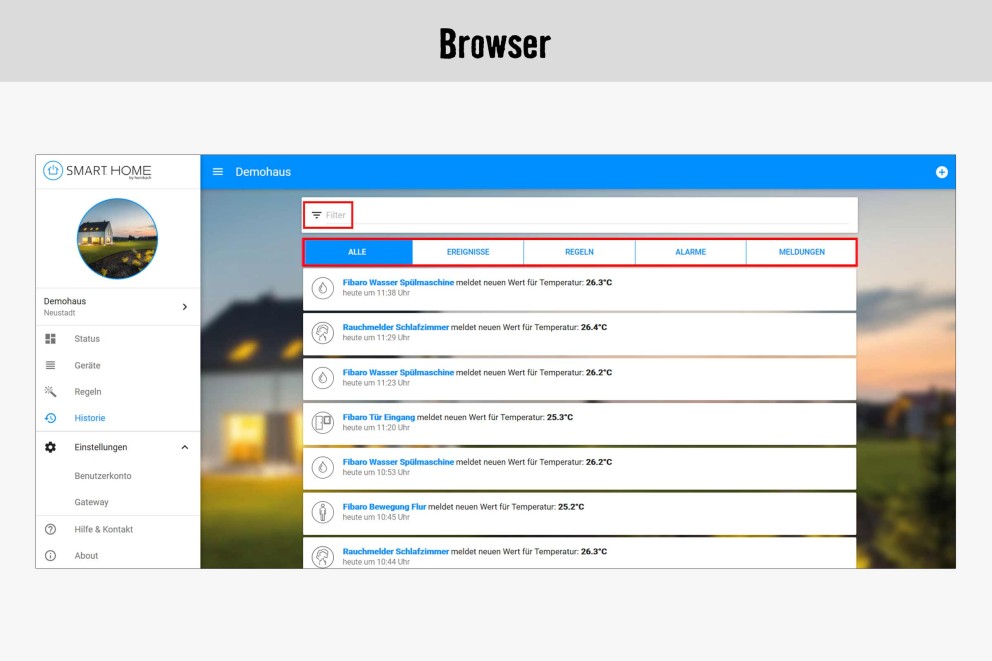Click the Fibaro Tür Eingang device link
Screen dimensions: 992x661
click(378, 417)
